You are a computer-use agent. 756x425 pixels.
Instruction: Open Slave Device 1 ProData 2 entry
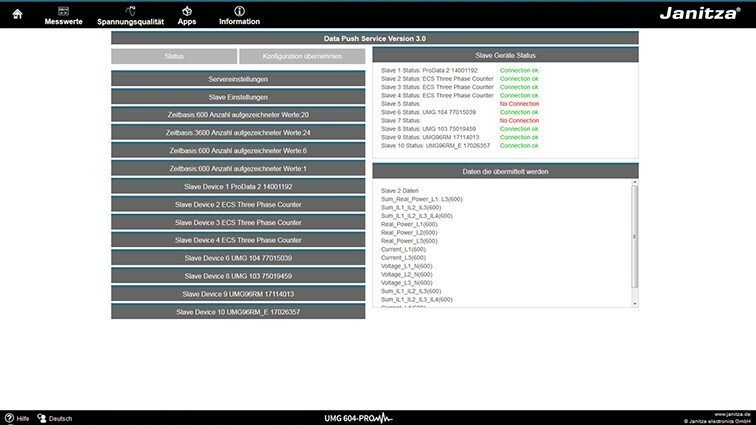[238, 187]
